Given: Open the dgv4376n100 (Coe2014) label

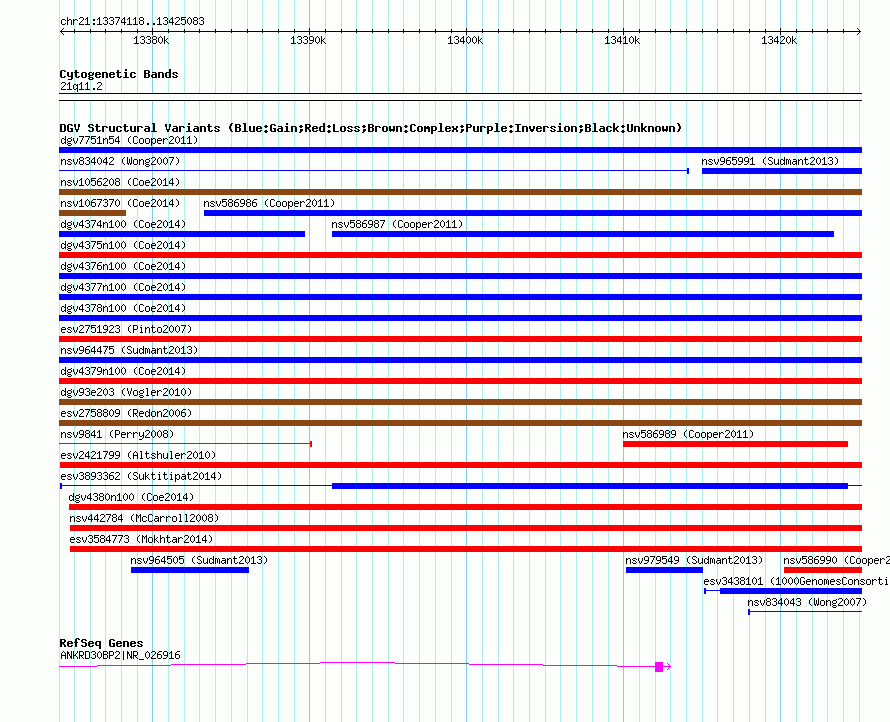Looking at the screenshot, I should (x=123, y=266).
